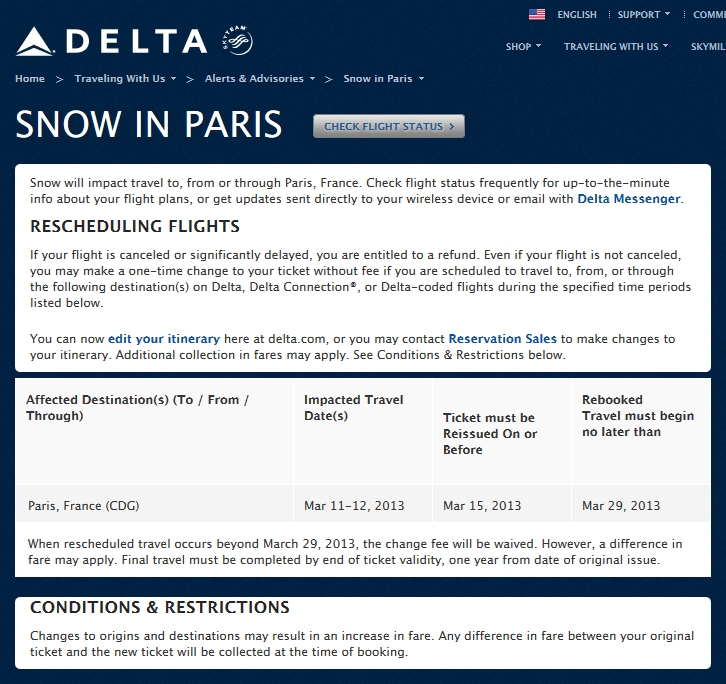
Task: Expand the Traveling With Us breadcrumb
Action: [x=125, y=78]
